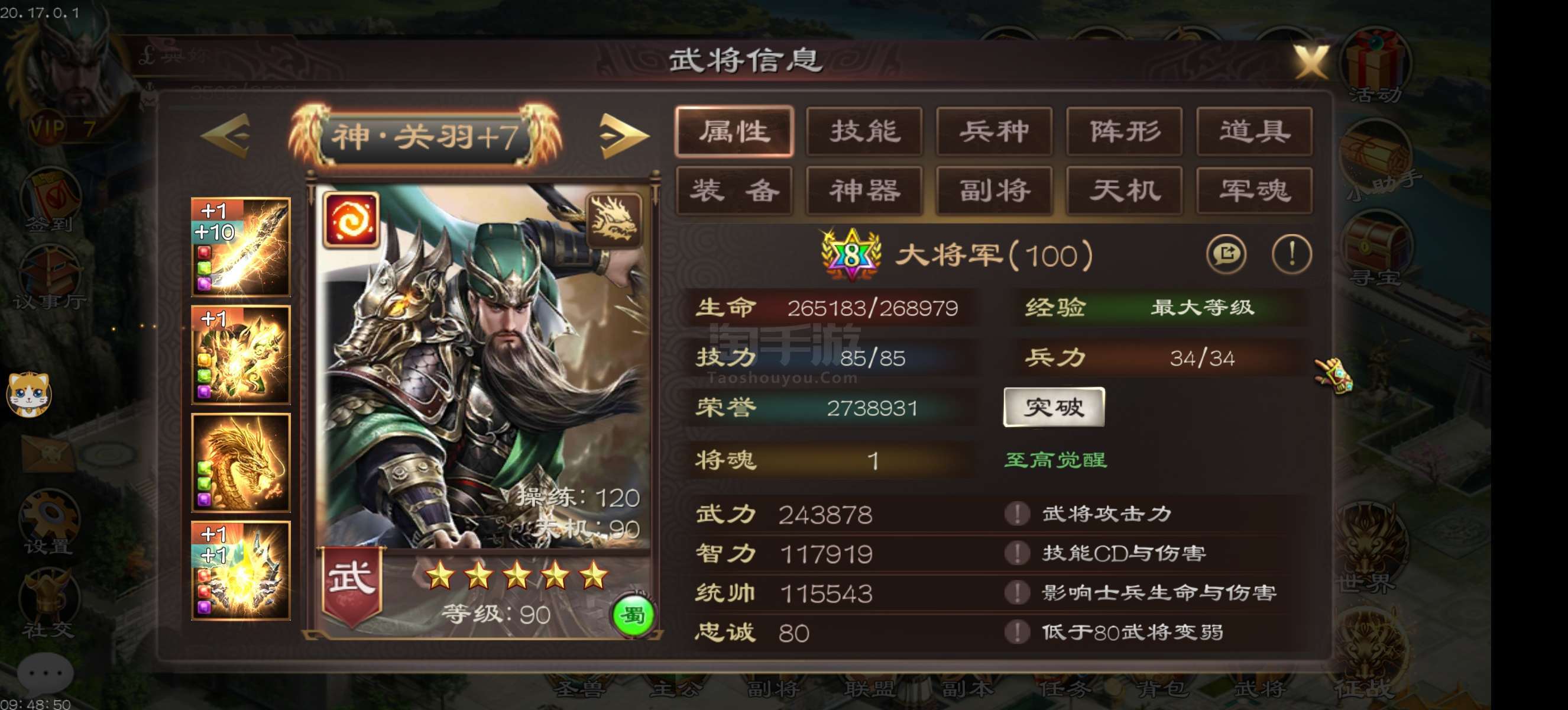Select the lightning blade equipment slot
The image size is (1568, 710).
pos(241,247)
